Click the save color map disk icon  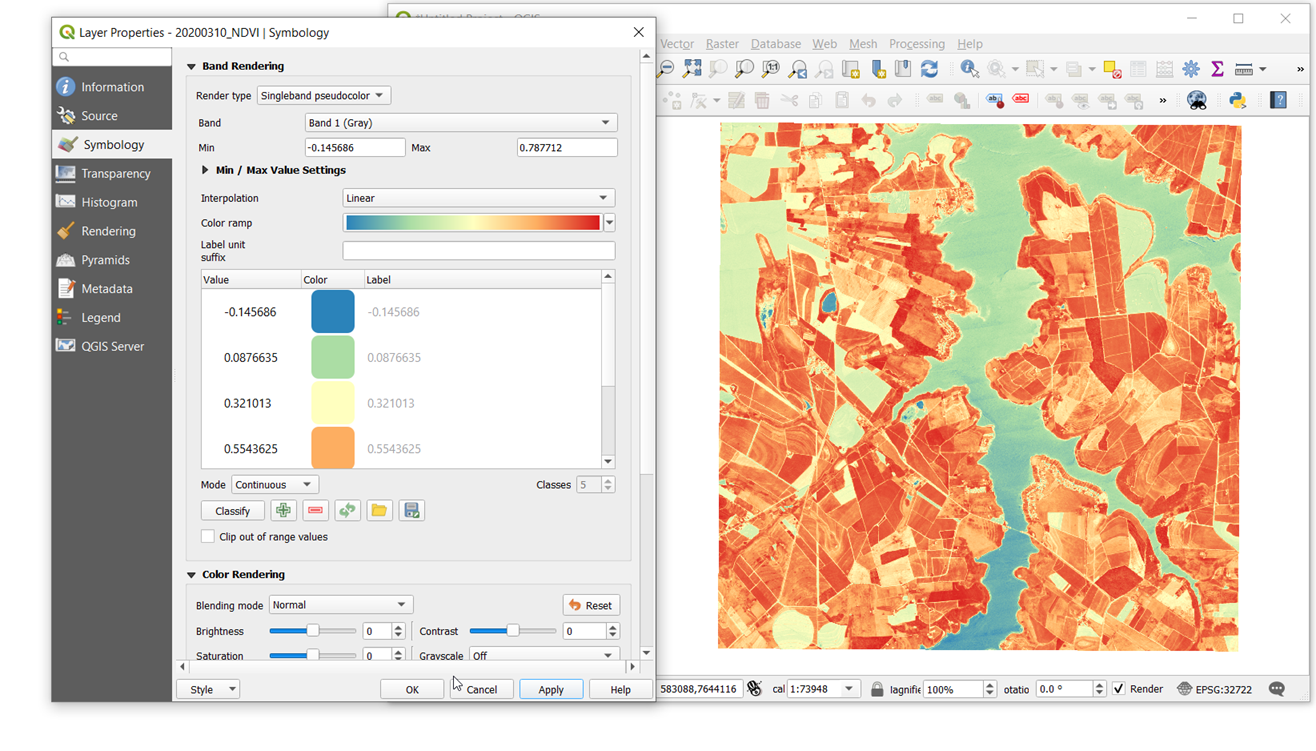pos(411,510)
